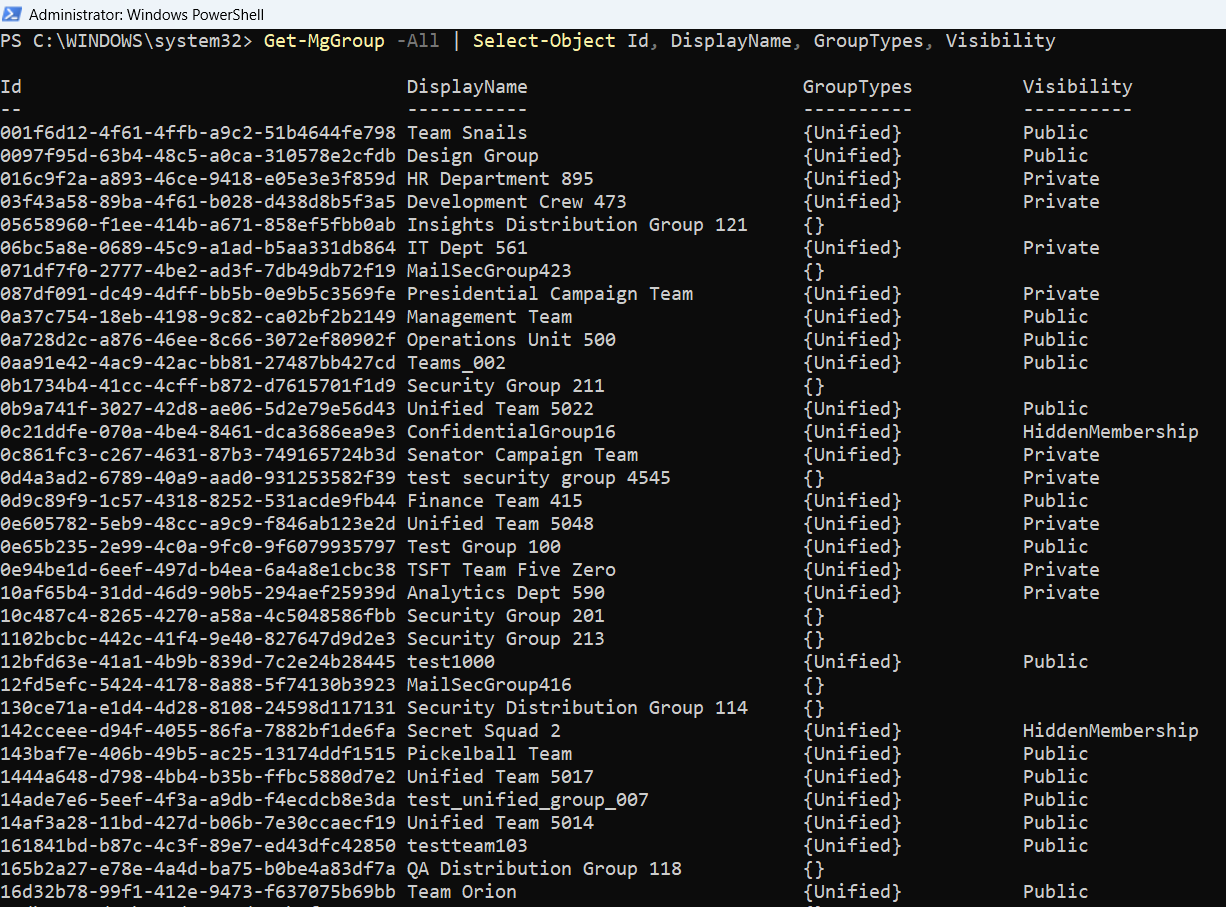
Task: Click the DisplayName column header
Action: click(x=466, y=87)
